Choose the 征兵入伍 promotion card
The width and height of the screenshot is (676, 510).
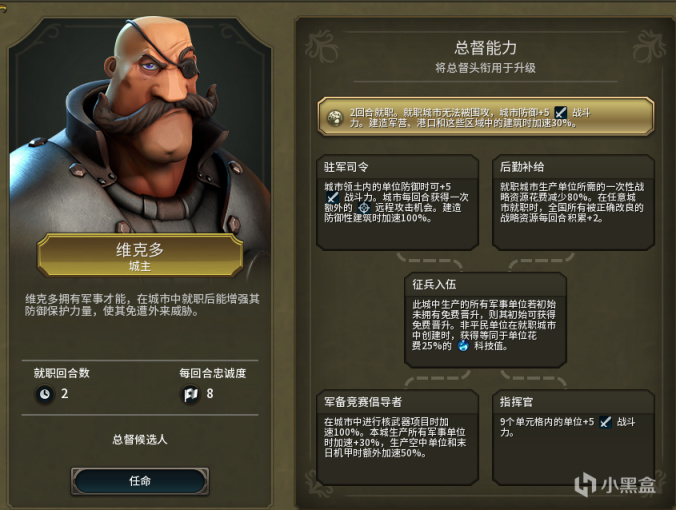[485, 320]
